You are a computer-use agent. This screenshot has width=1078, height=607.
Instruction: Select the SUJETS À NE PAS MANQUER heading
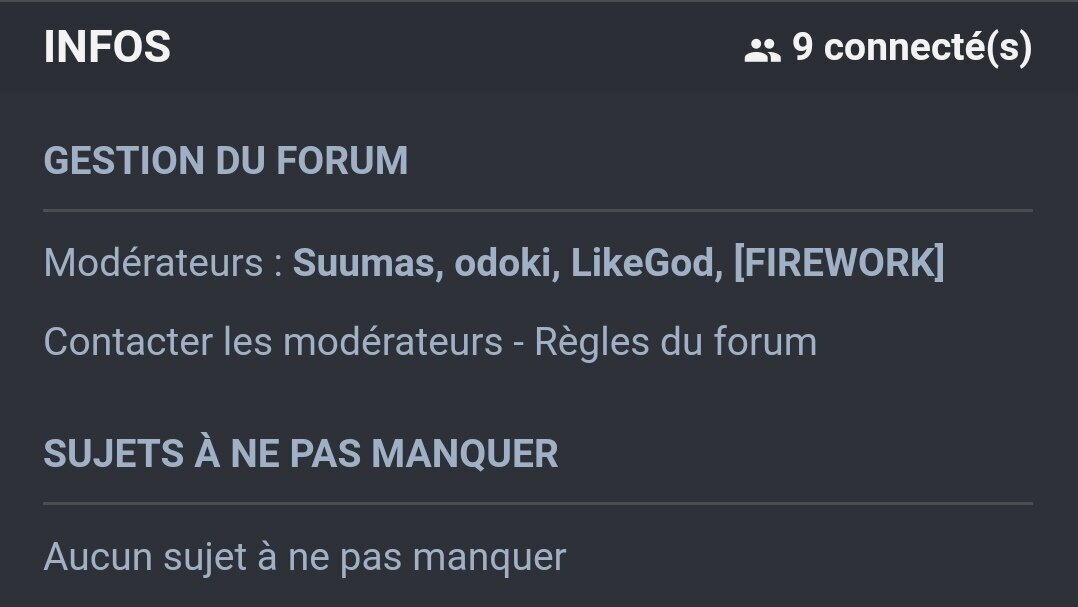pos(300,453)
